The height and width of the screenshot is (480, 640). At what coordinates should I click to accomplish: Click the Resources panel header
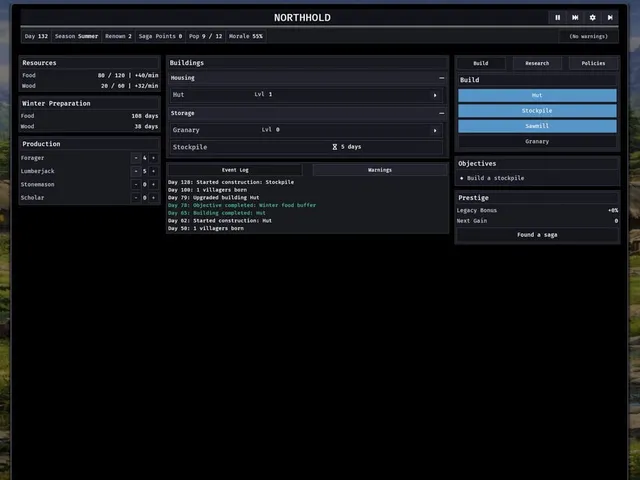pyautogui.click(x=90, y=63)
